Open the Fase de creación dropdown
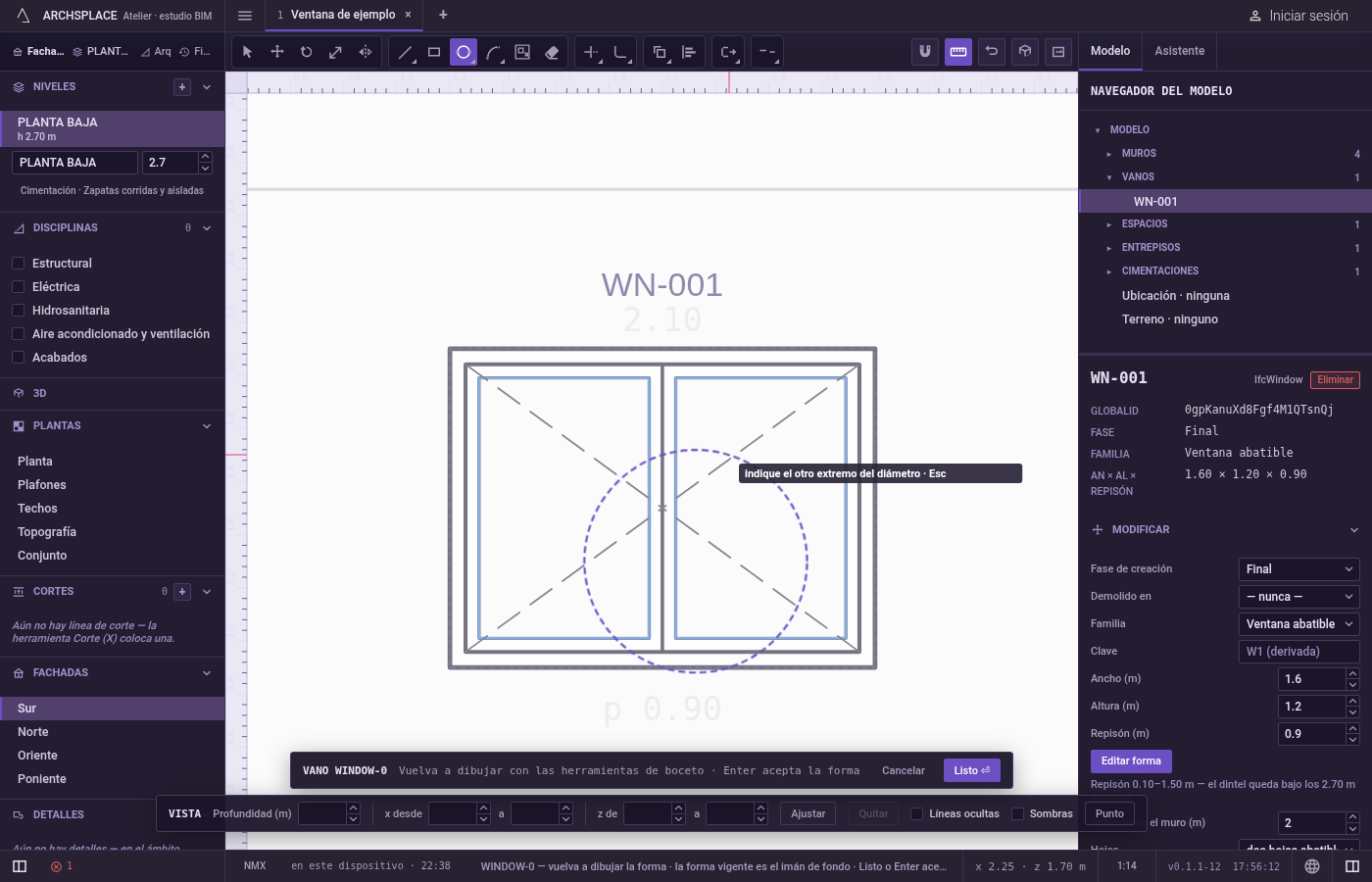Screen dimensions: 1372x882 pos(1299,569)
